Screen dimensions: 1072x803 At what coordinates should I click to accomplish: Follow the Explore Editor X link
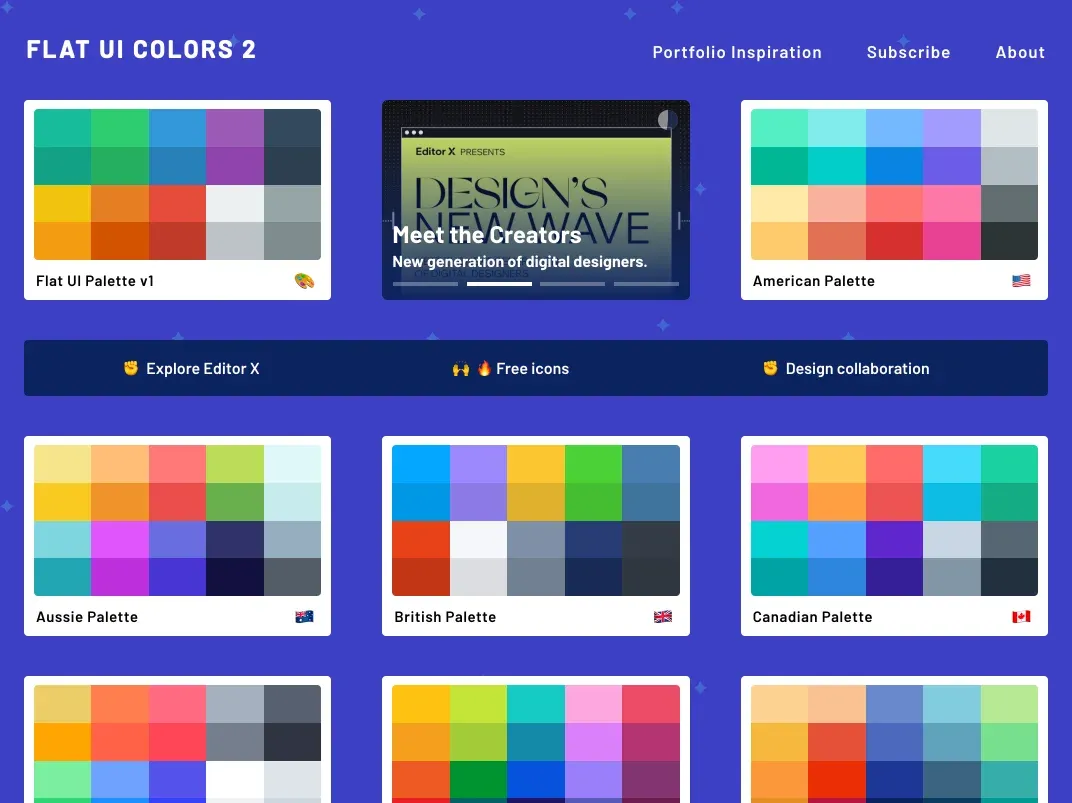(202, 369)
